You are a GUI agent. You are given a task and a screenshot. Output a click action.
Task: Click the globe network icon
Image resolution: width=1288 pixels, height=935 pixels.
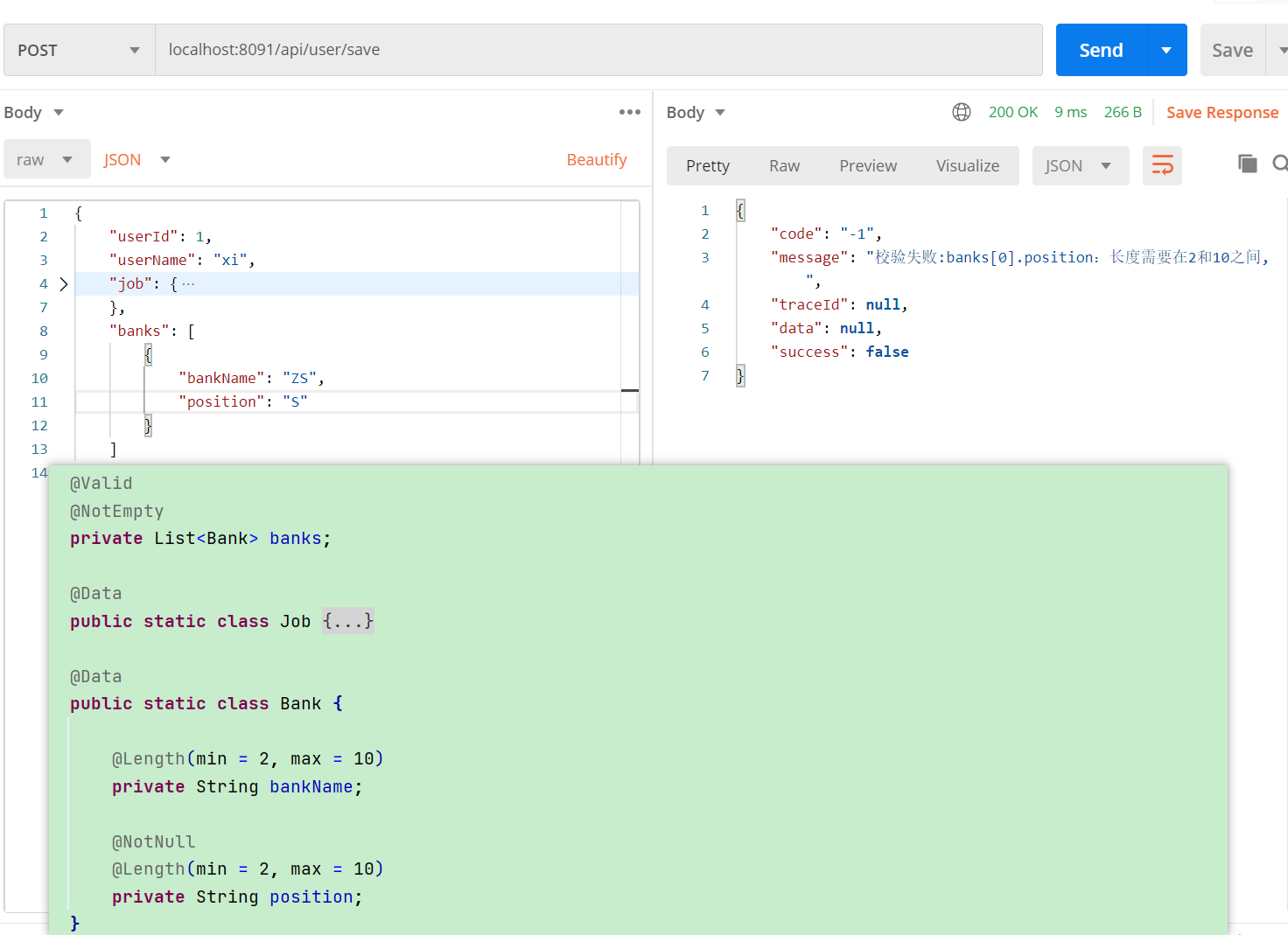click(962, 112)
